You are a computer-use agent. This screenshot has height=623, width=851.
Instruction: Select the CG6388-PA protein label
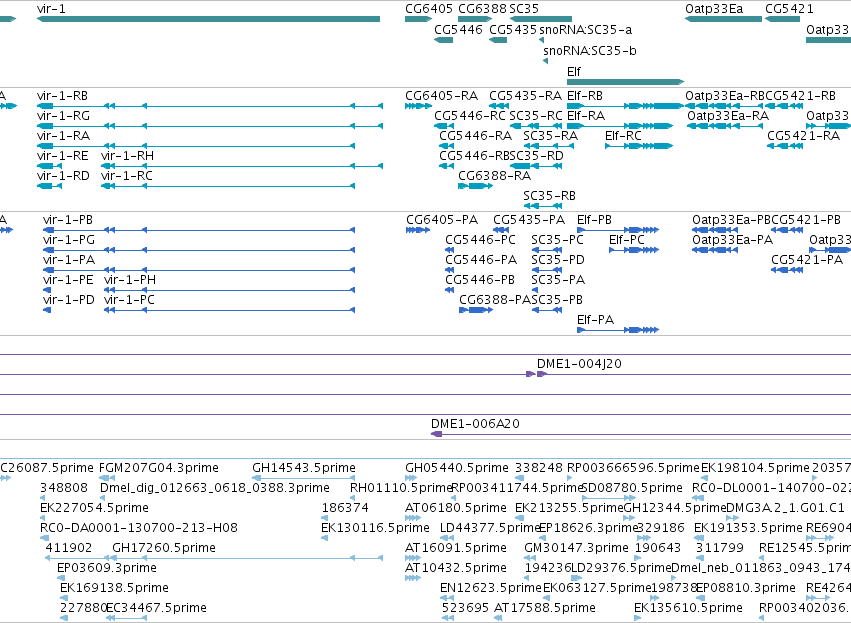(495, 300)
